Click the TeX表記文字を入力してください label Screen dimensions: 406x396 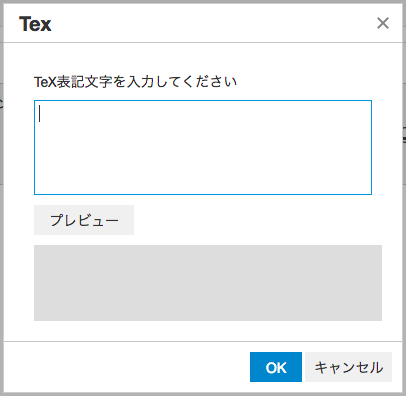pos(135,82)
